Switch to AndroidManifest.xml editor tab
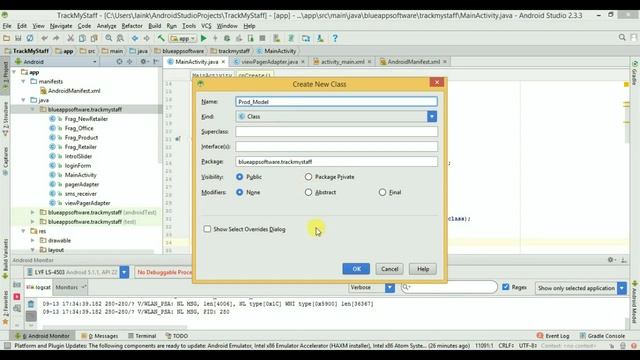 pos(413,62)
